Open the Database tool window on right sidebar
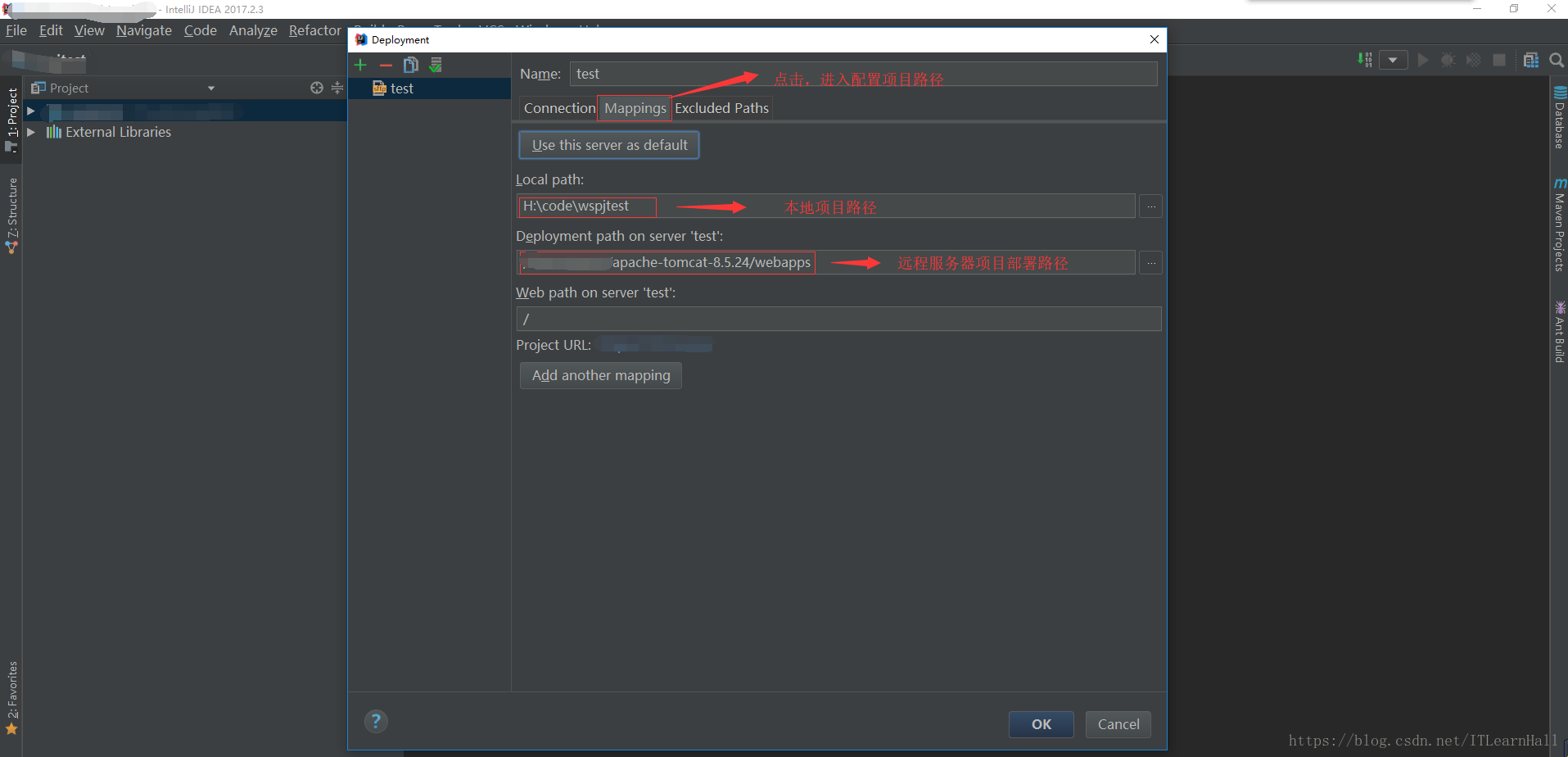The width and height of the screenshot is (1568, 757). pos(1559,117)
